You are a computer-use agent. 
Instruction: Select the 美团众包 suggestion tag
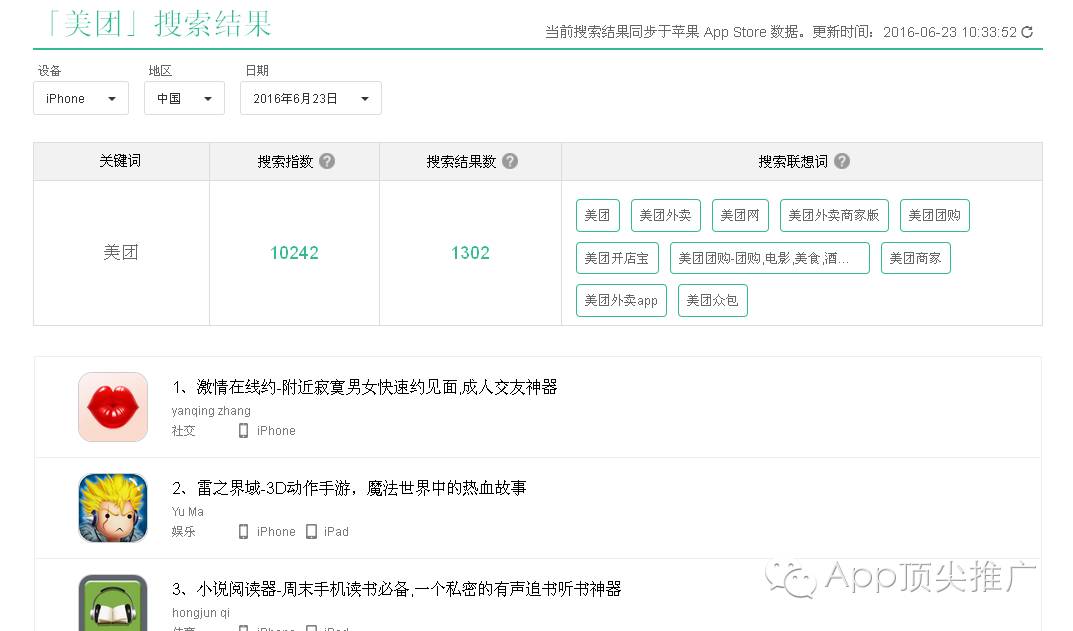[712, 300]
